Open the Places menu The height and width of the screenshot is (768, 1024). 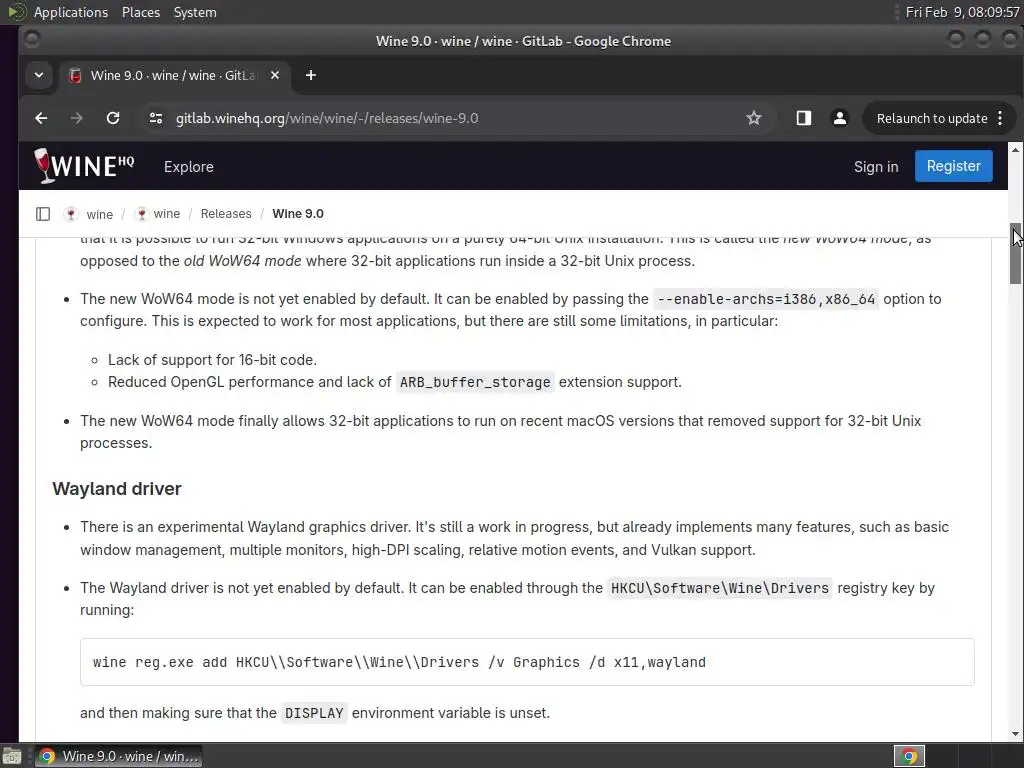pos(140,12)
